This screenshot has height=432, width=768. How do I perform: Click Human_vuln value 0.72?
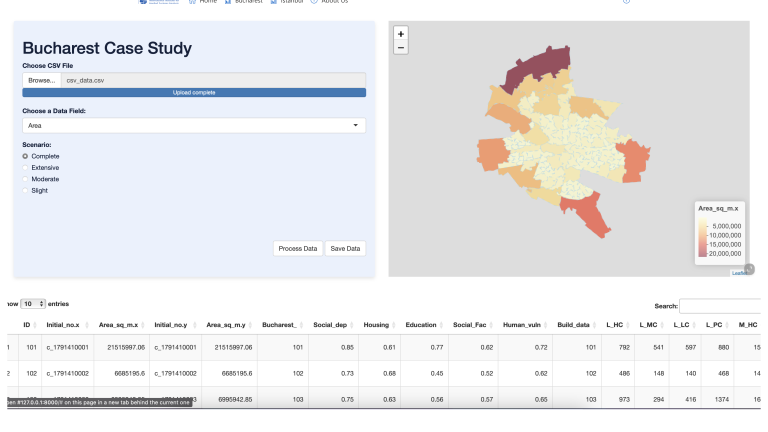541,347
